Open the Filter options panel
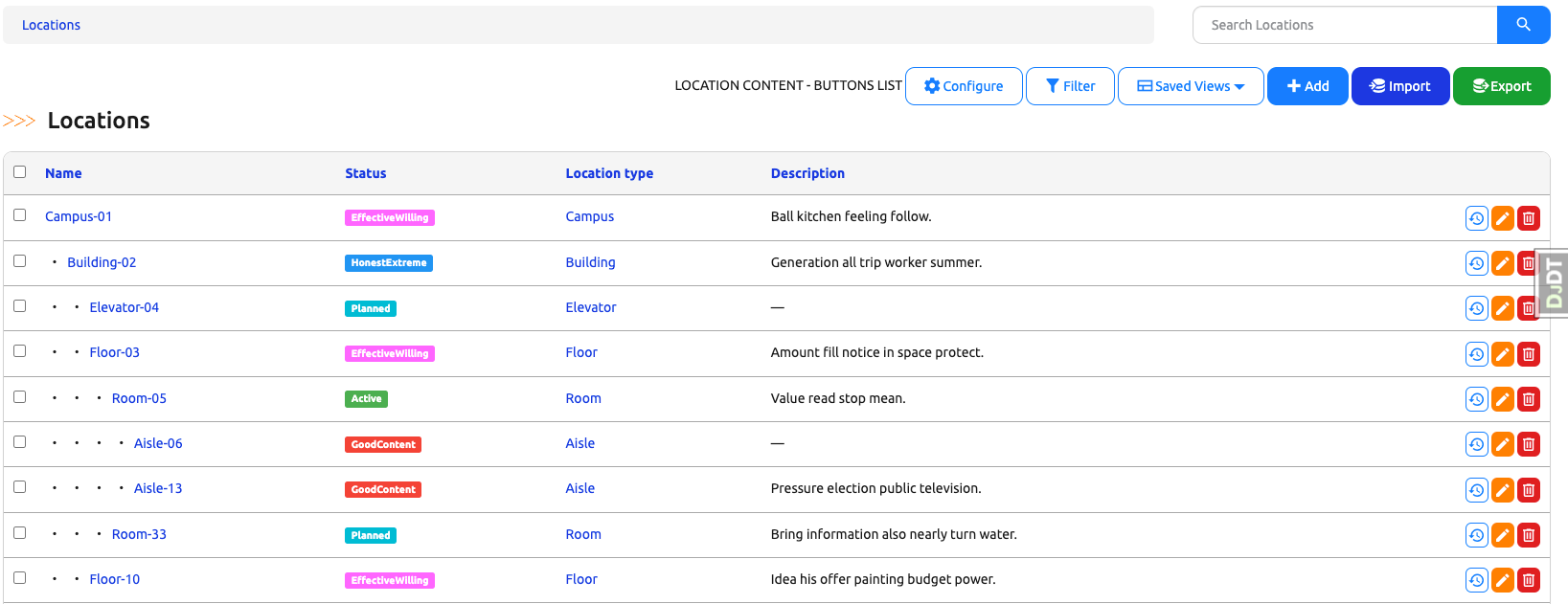This screenshot has height=604, width=1568. pyautogui.click(x=1070, y=86)
